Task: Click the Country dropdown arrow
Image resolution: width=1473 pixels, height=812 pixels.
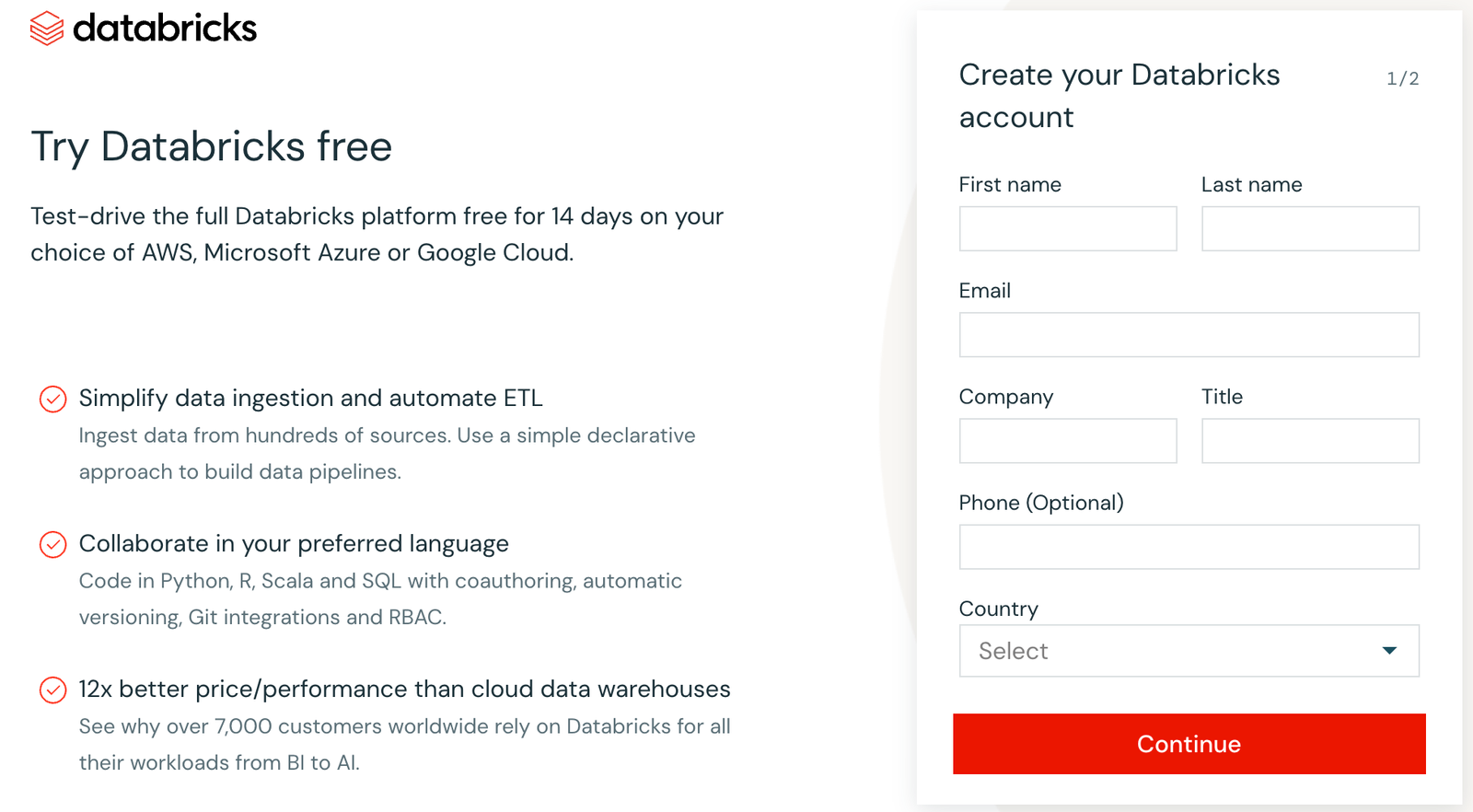Action: (1389, 651)
